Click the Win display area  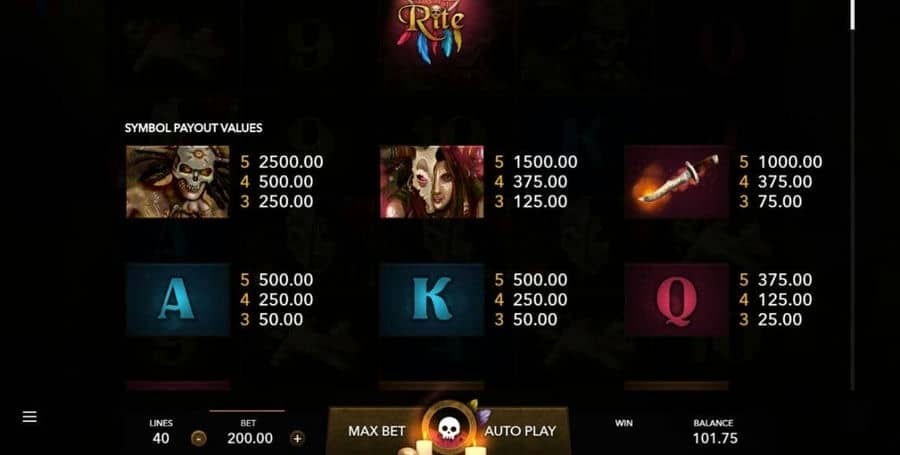tap(623, 431)
